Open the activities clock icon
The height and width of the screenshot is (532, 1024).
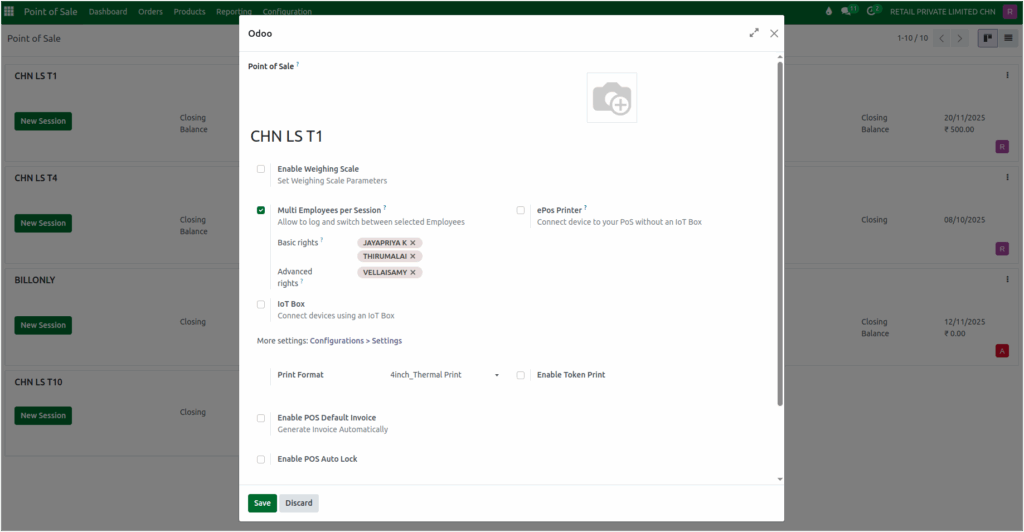pyautogui.click(x=872, y=11)
